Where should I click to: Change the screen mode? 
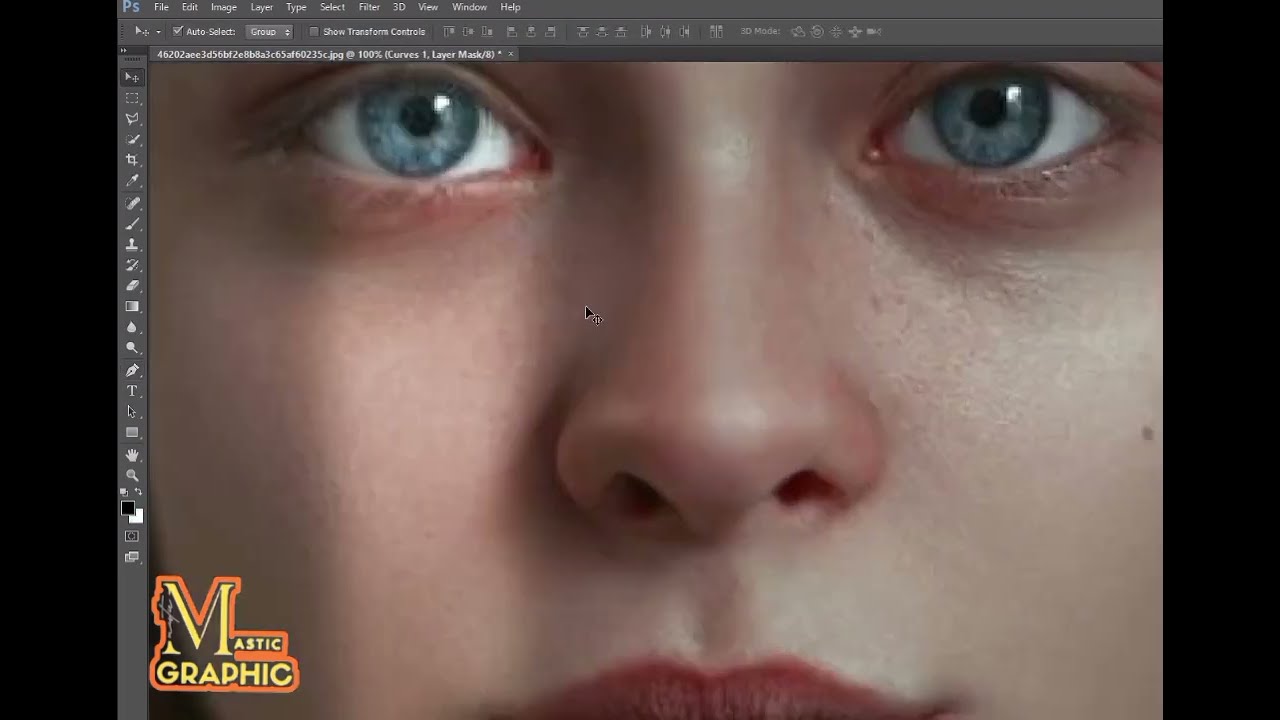[x=132, y=558]
